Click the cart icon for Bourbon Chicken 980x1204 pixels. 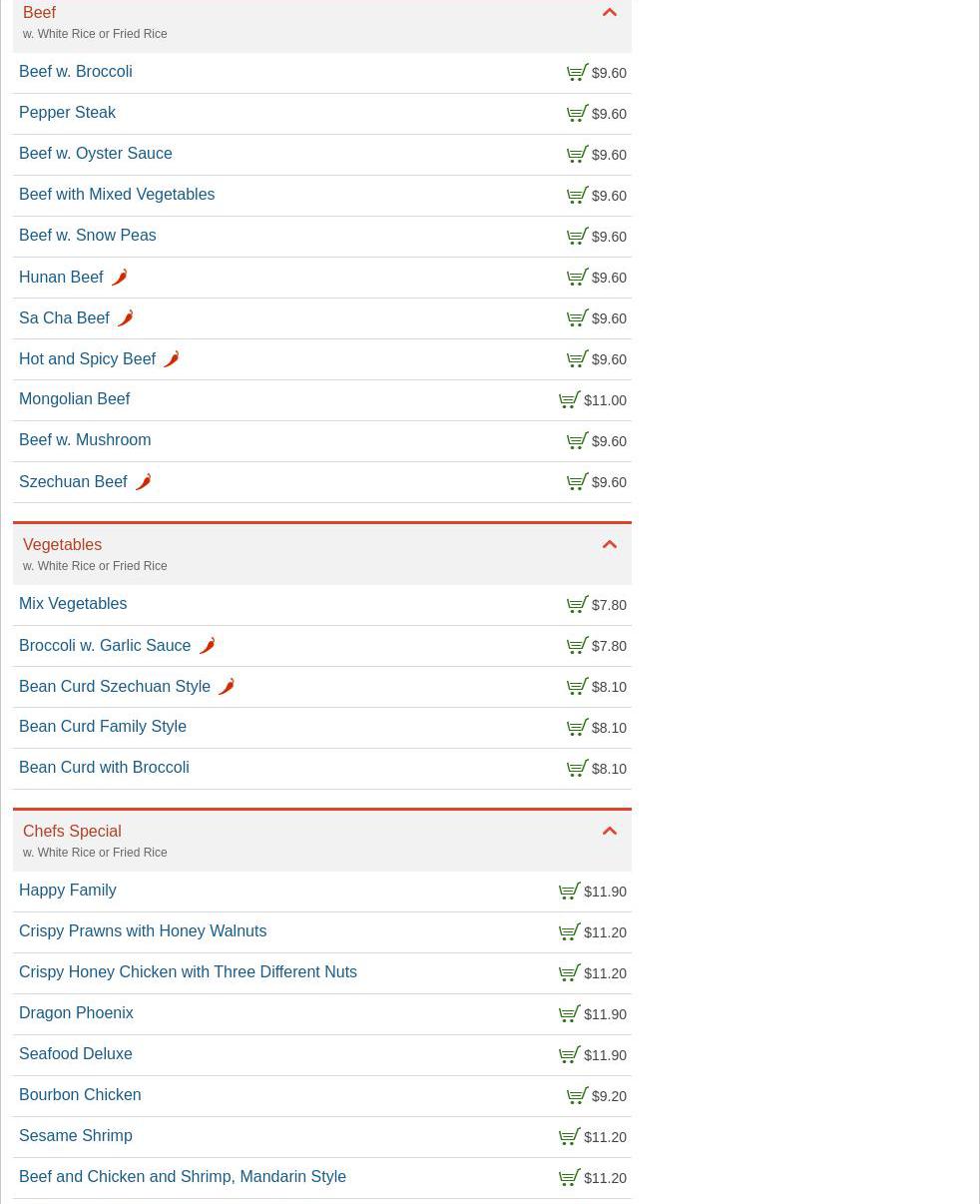pos(577,1096)
